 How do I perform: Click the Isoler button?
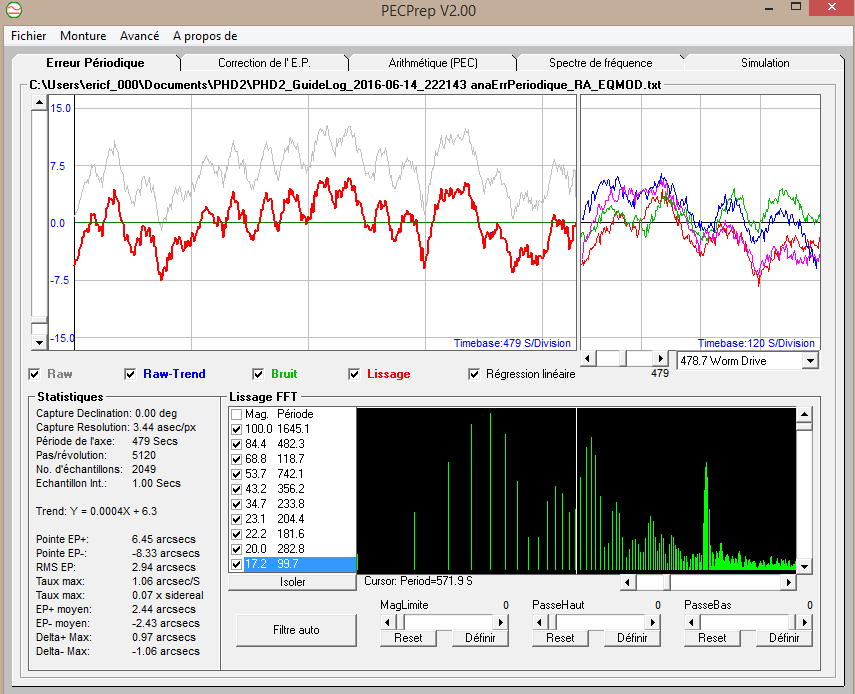tap(292, 581)
